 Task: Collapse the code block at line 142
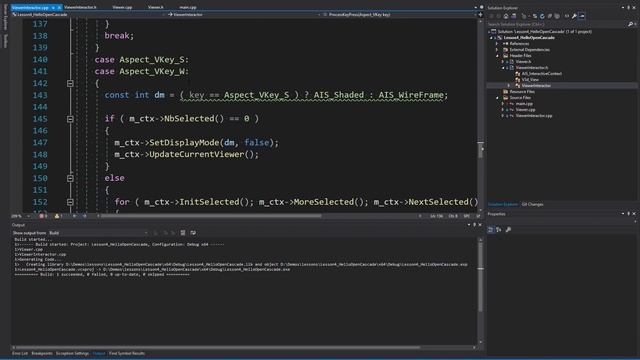tap(70, 83)
